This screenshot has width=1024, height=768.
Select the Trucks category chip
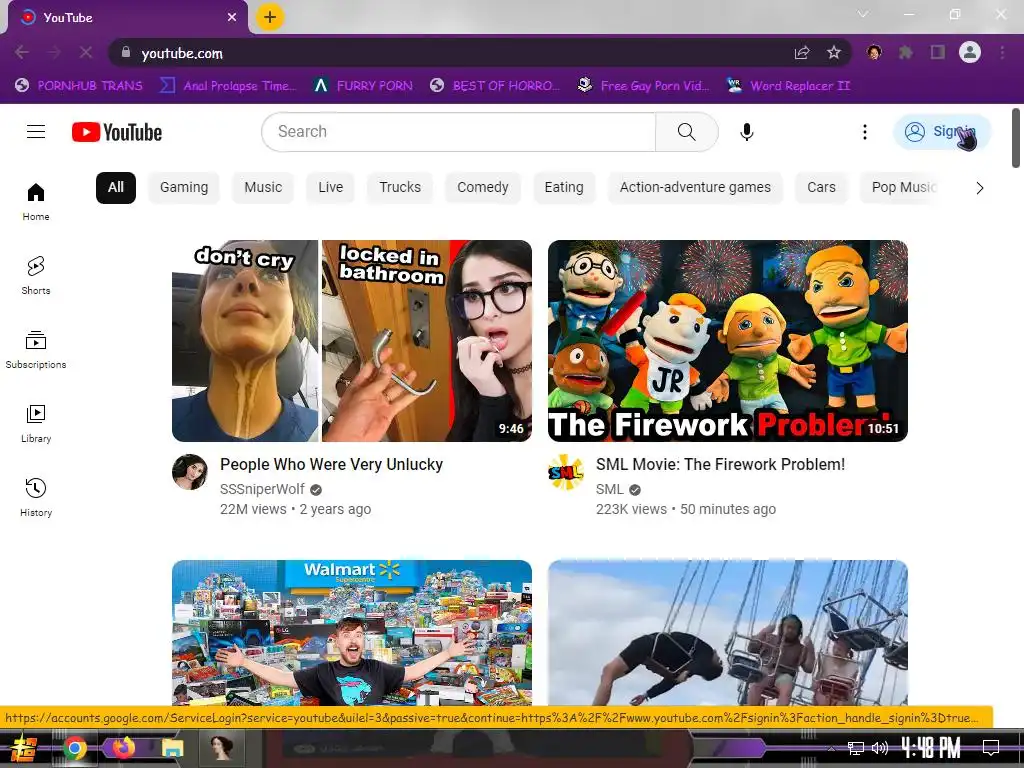(x=400, y=187)
